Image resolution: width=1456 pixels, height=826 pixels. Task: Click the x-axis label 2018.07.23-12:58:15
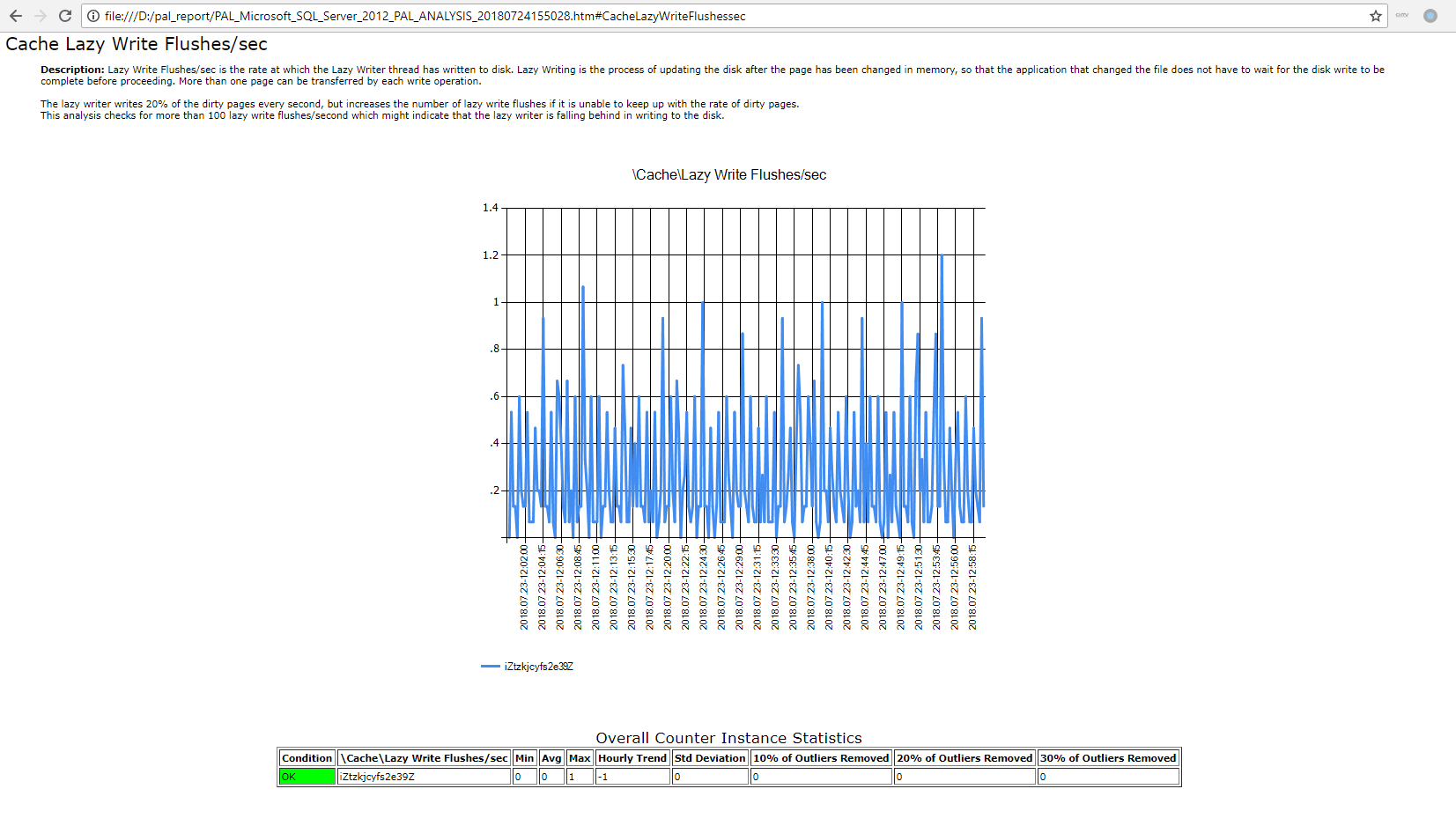tap(972, 587)
